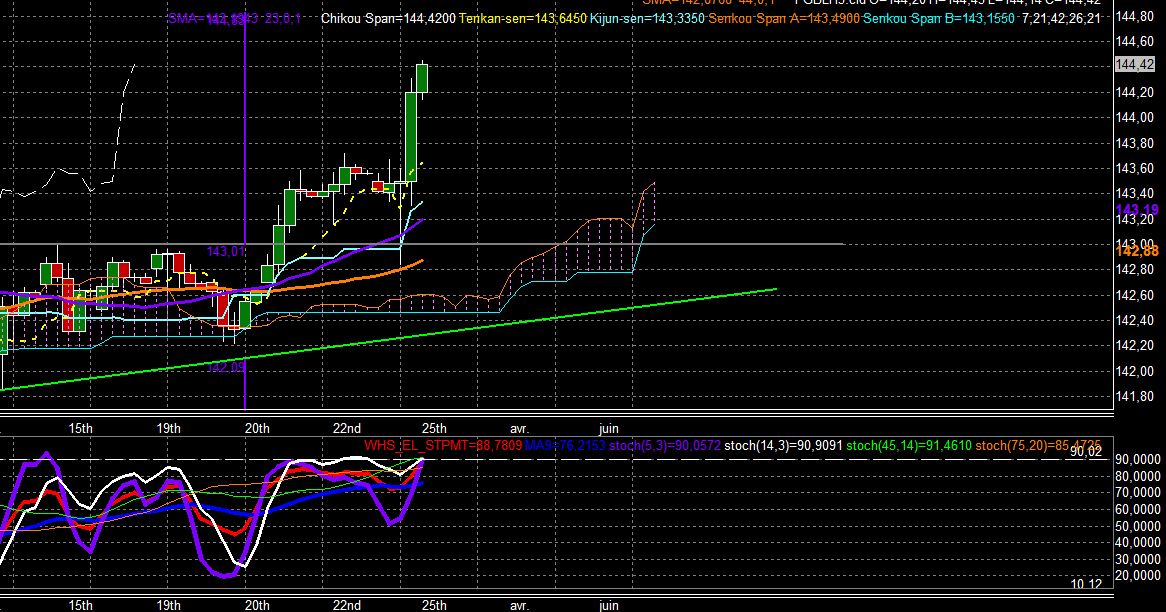Click the 50,0000 stochastic axis value

tap(1138, 526)
